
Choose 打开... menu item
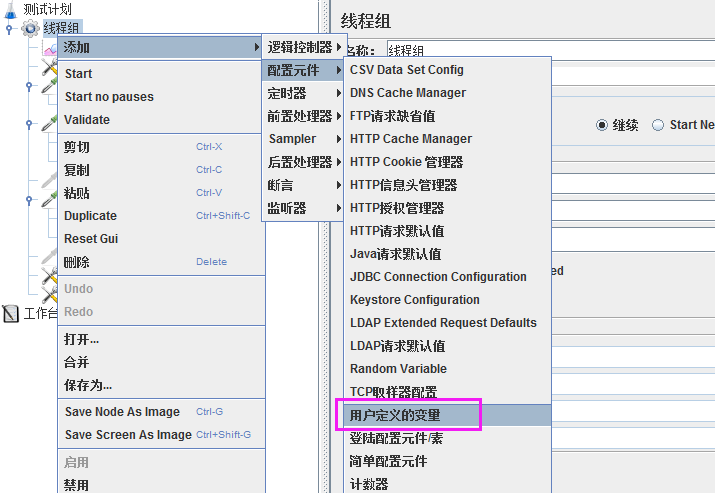pyautogui.click(x=161, y=339)
